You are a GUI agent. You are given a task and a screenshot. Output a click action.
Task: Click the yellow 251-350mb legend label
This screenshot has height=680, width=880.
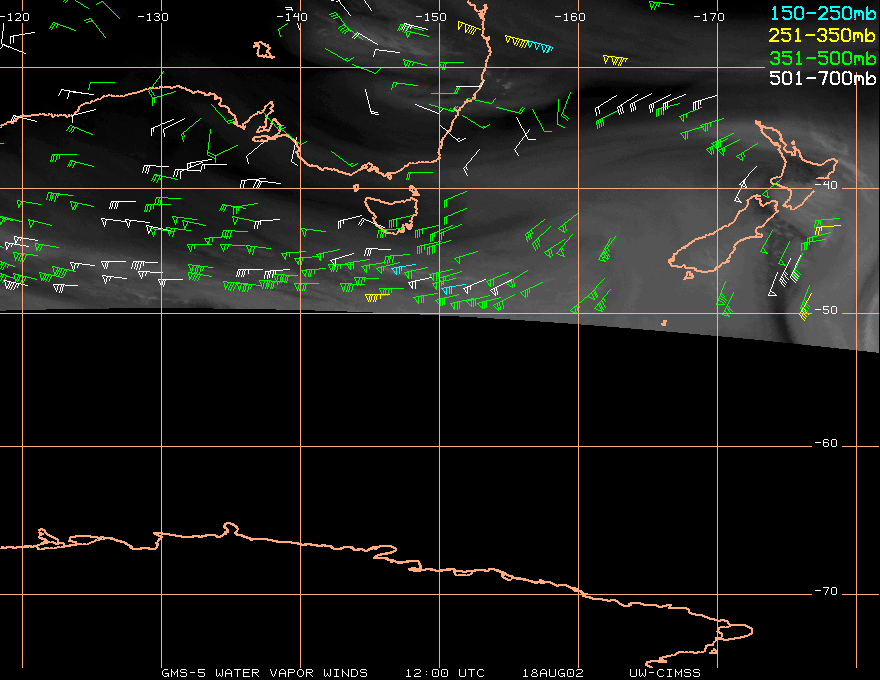click(822, 35)
